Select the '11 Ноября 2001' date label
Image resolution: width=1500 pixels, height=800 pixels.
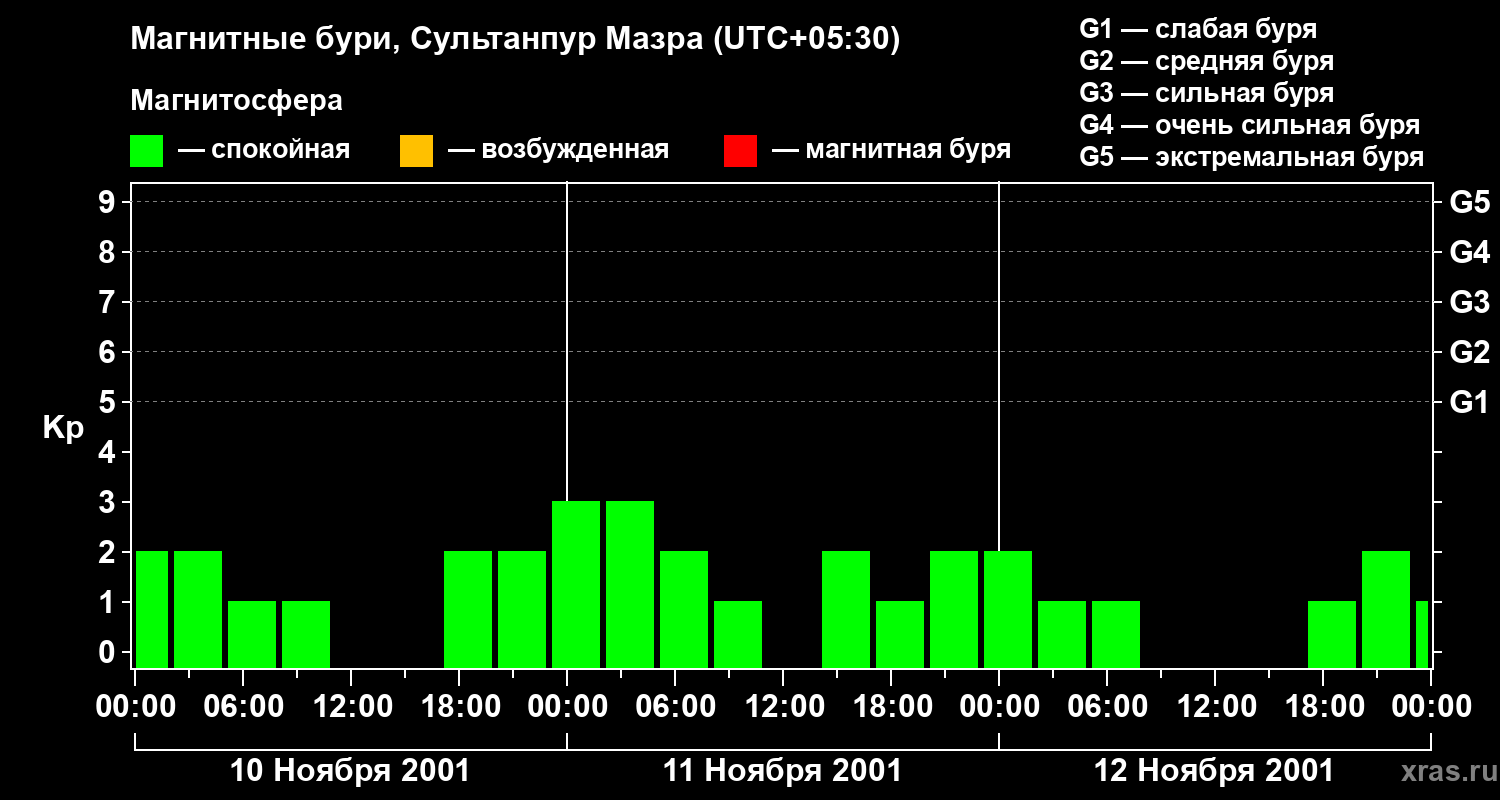783,770
